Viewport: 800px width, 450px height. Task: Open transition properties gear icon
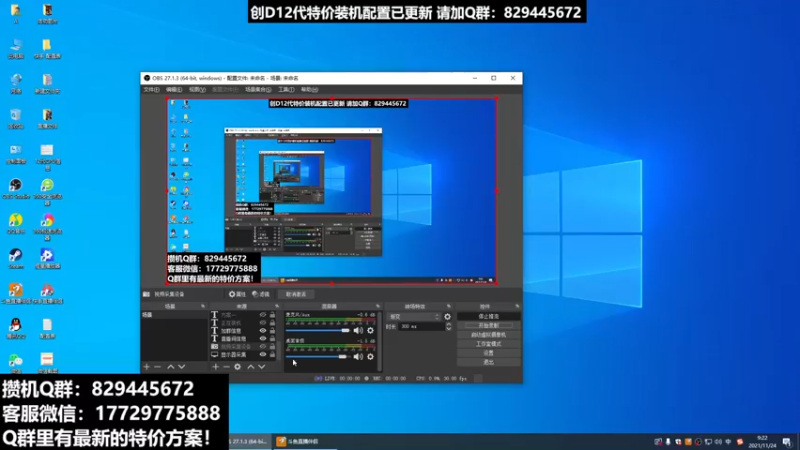point(447,317)
